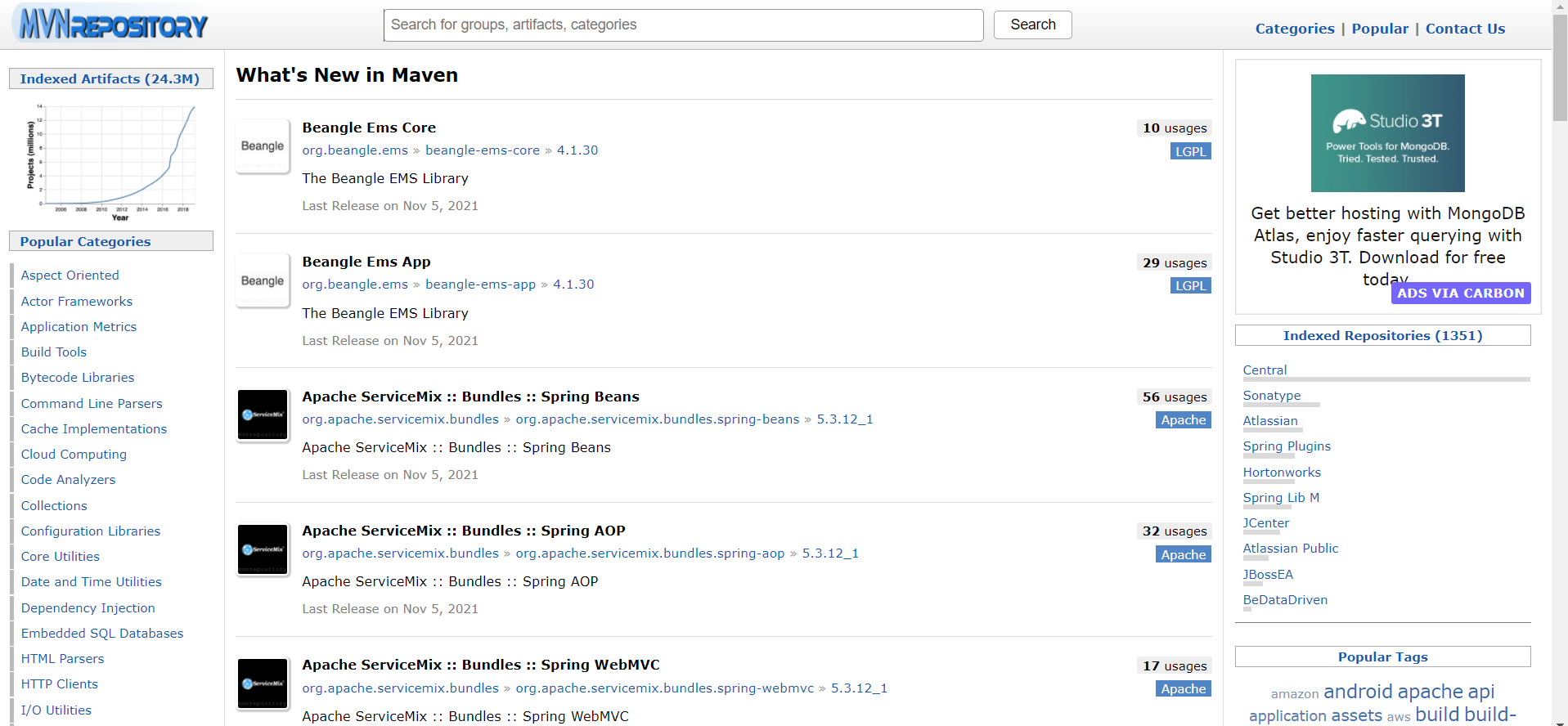Screen dimensions: 1568x726
Task: Open the ServiceMix Bundles Spring WebMVC title
Action: click(481, 665)
